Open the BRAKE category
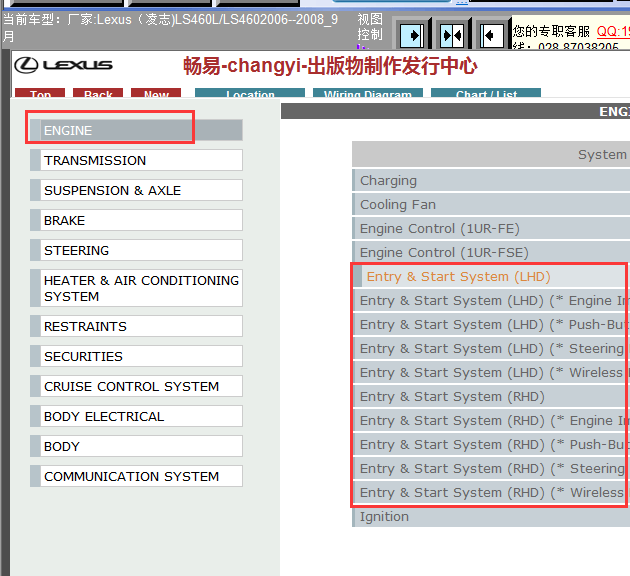Image resolution: width=630 pixels, height=576 pixels. point(136,220)
